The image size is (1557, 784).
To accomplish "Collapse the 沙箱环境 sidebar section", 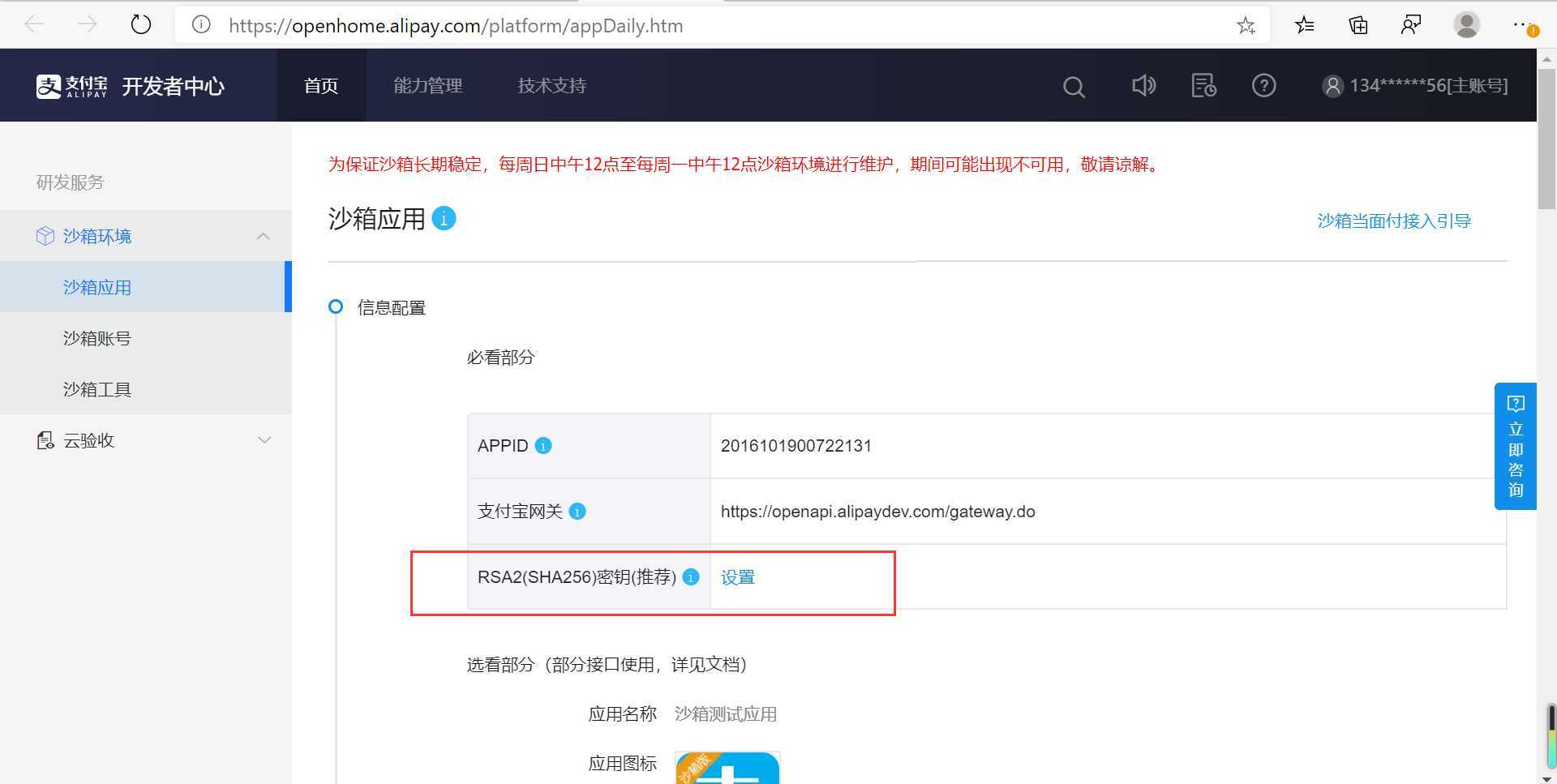I will [263, 236].
